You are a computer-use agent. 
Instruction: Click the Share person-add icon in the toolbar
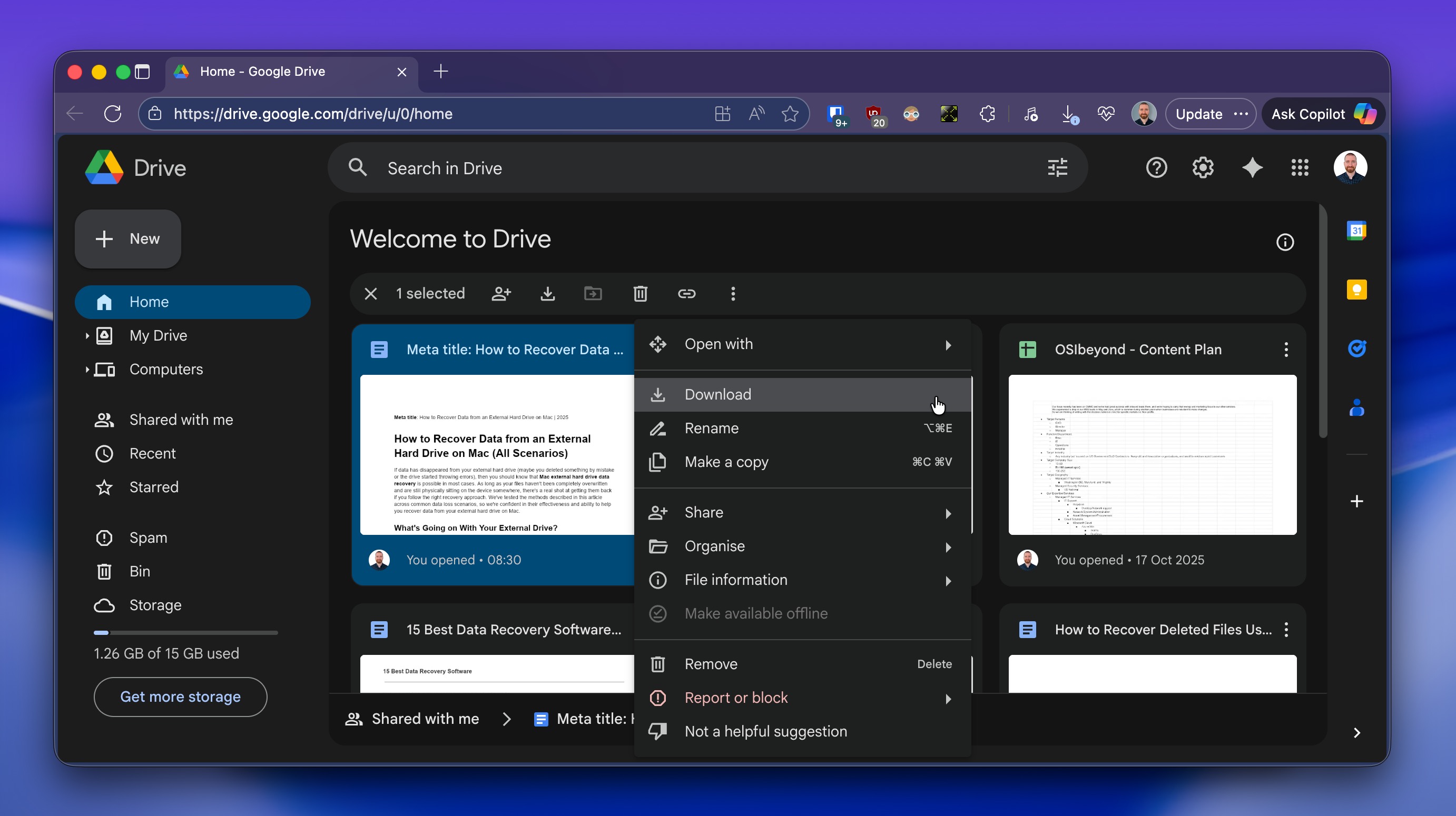501,293
